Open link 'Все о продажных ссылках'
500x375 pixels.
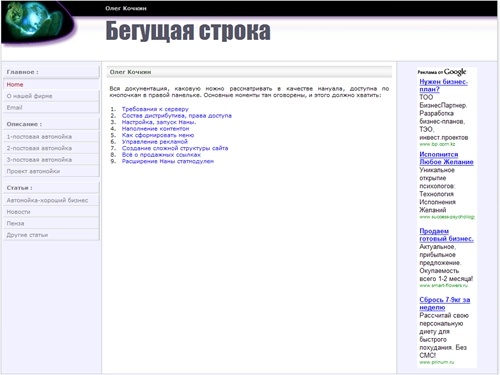(x=161, y=155)
